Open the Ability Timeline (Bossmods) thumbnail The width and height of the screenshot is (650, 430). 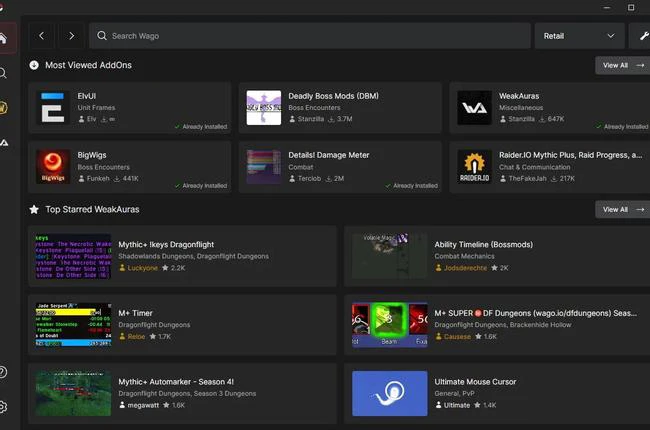click(389, 256)
